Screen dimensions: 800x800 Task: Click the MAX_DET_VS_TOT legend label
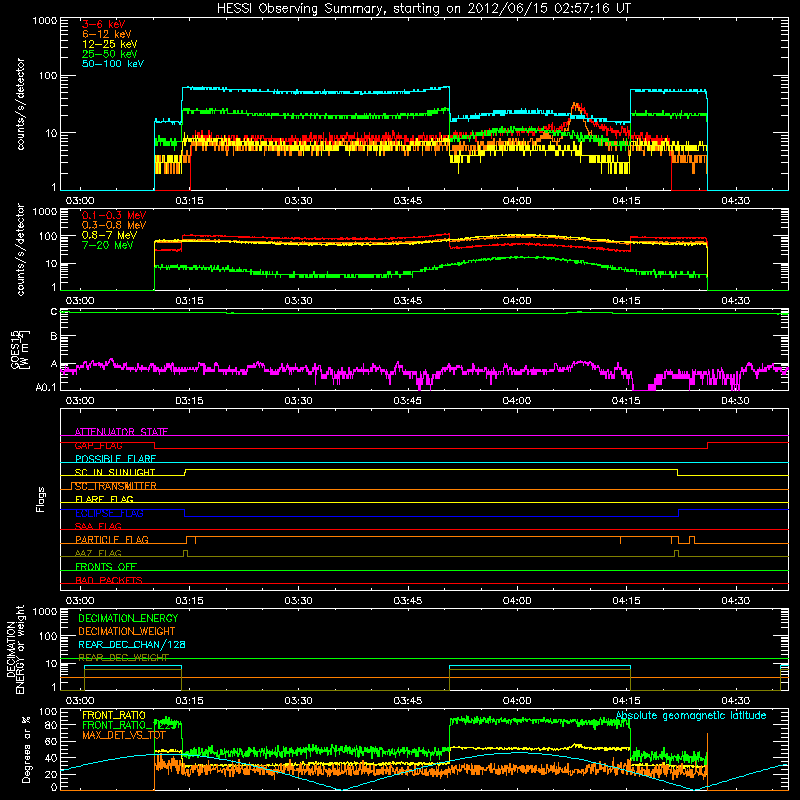click(x=124, y=735)
